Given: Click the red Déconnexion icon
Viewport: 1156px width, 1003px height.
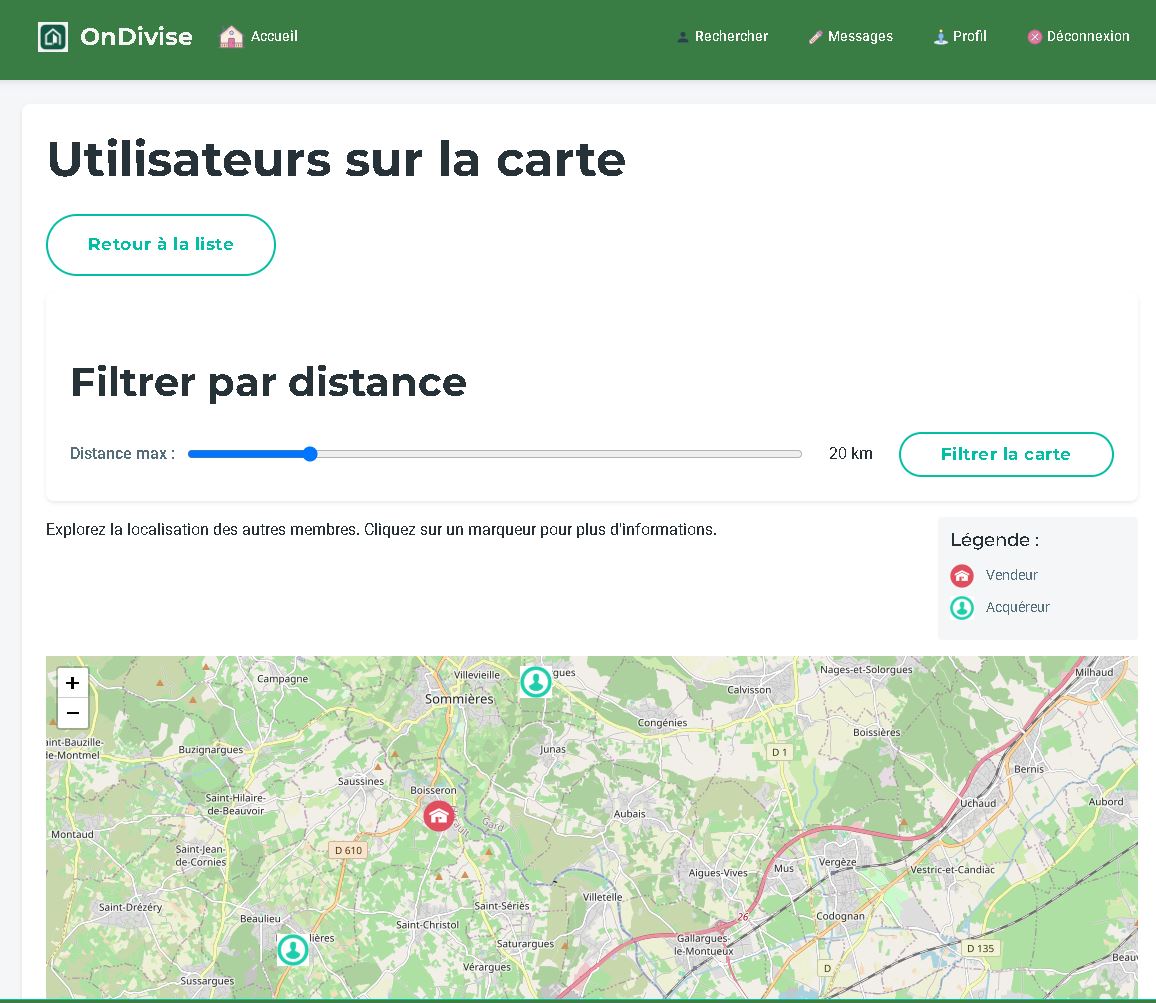Looking at the screenshot, I should coord(1035,37).
